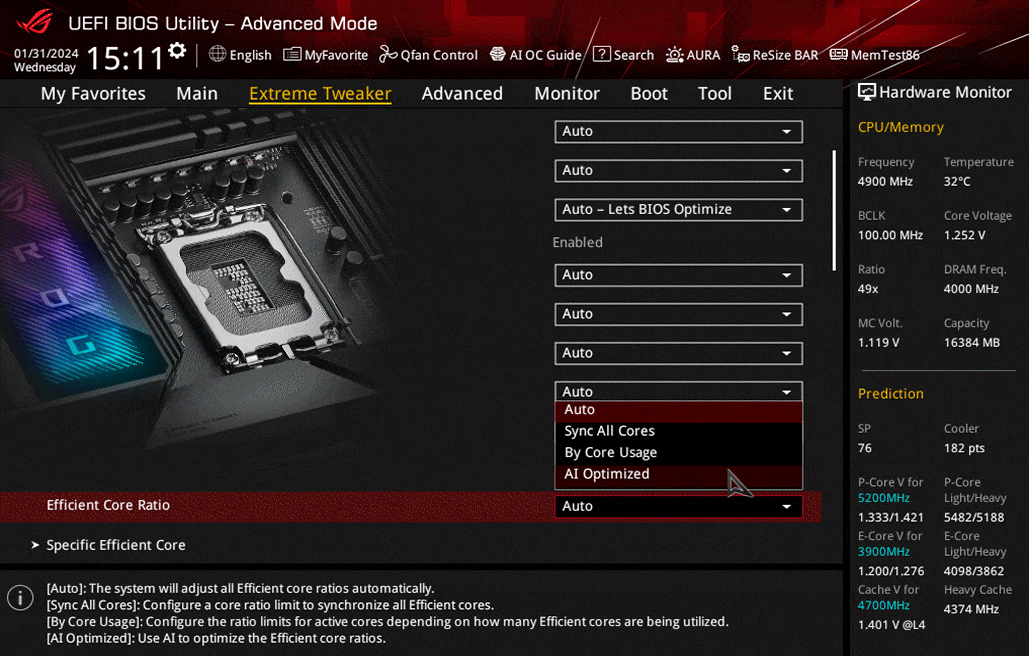The height and width of the screenshot is (656, 1029).
Task: Open the Efficient Core Ratio dropdown
Action: pos(678,507)
